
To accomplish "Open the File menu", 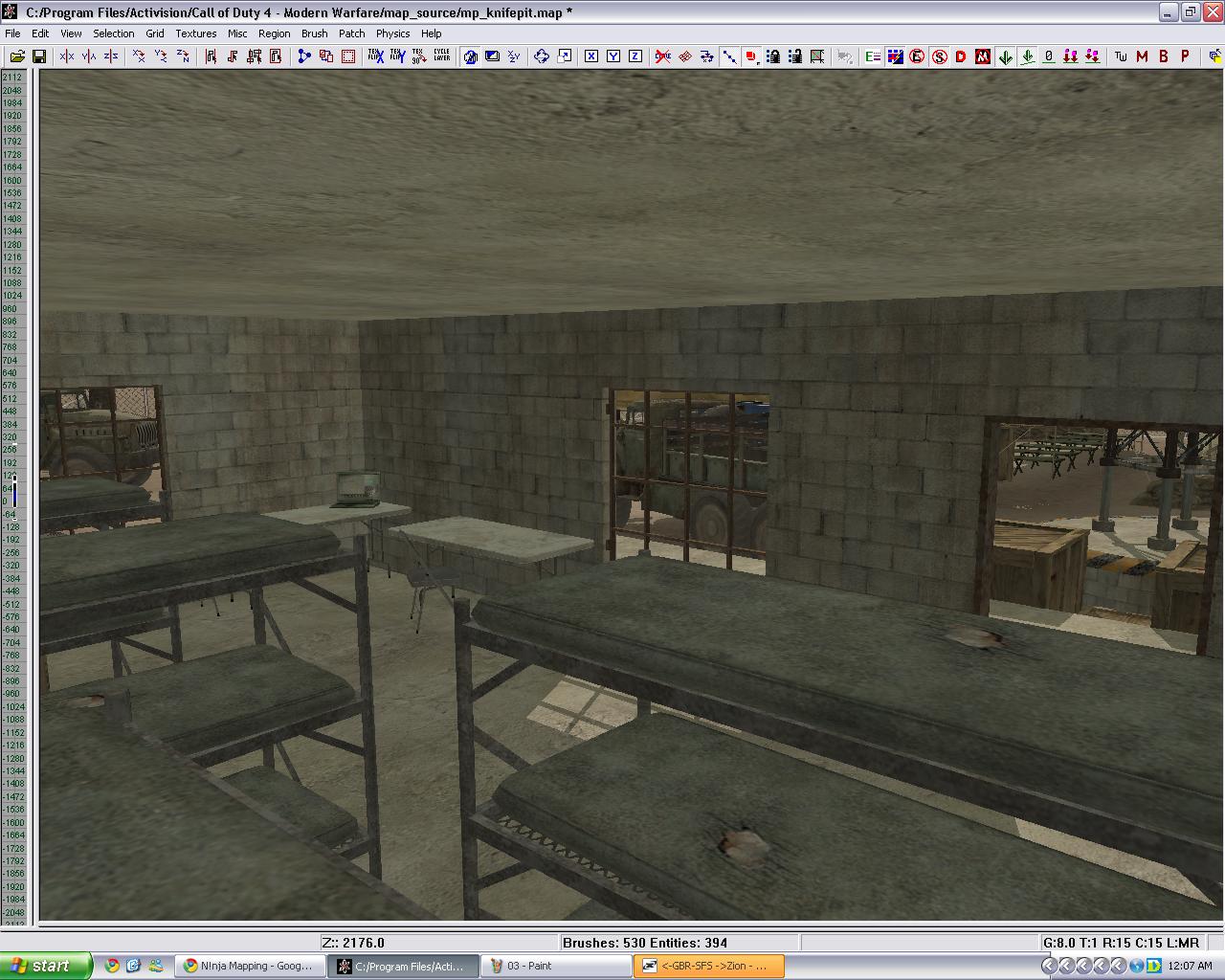I will [12, 33].
